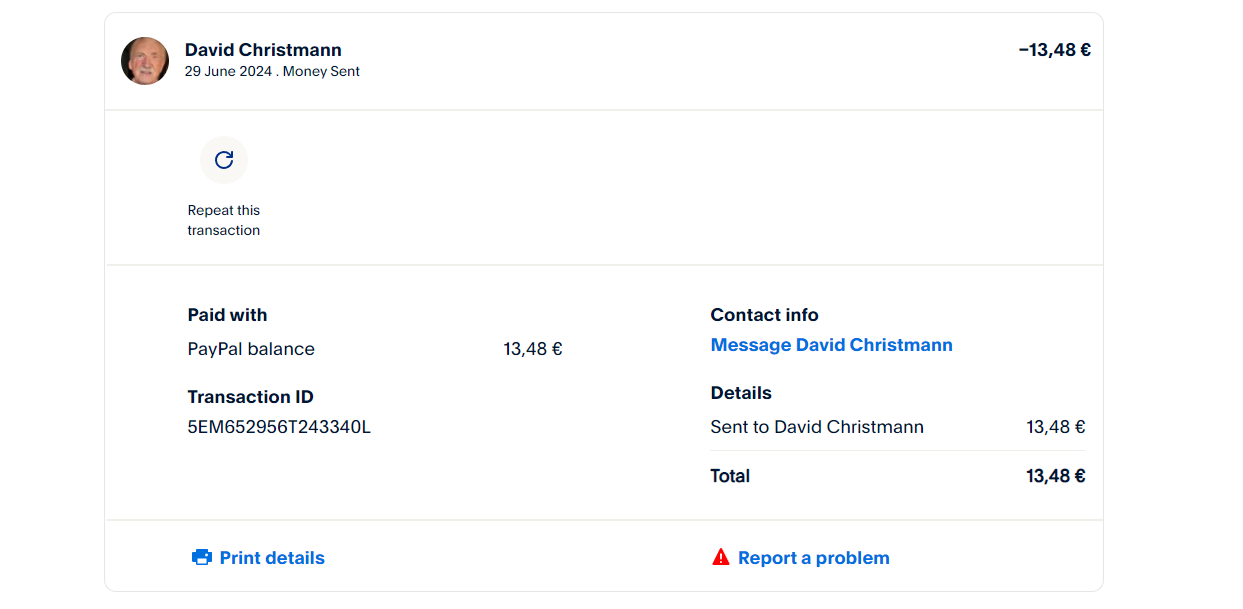1243x609 pixels.
Task: Click the 'PayPal balance' payment method text
Action: [251, 349]
